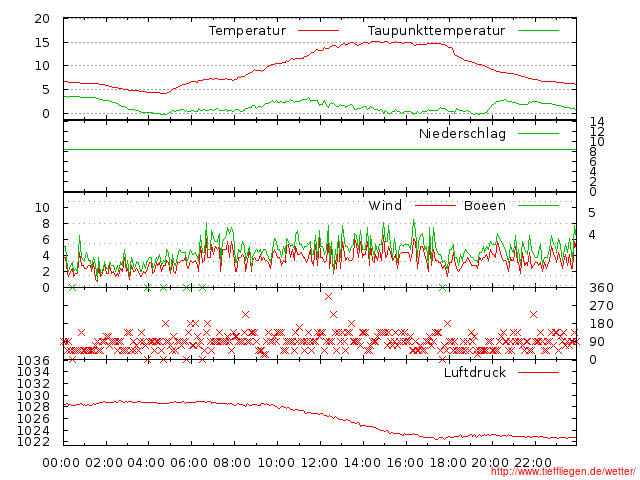Viewport: 640px width, 480px height.
Task: Click the red Luftdruck legend line sample
Action: click(538, 372)
